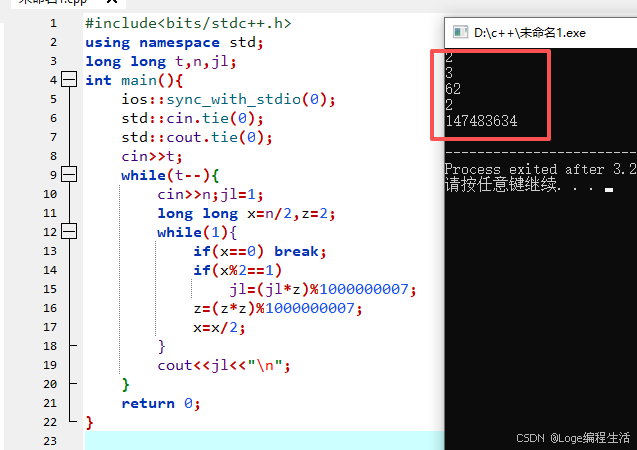Click the long long t,n,jl declaration
Image resolution: width=637 pixels, height=450 pixels.
[x=160, y=61]
